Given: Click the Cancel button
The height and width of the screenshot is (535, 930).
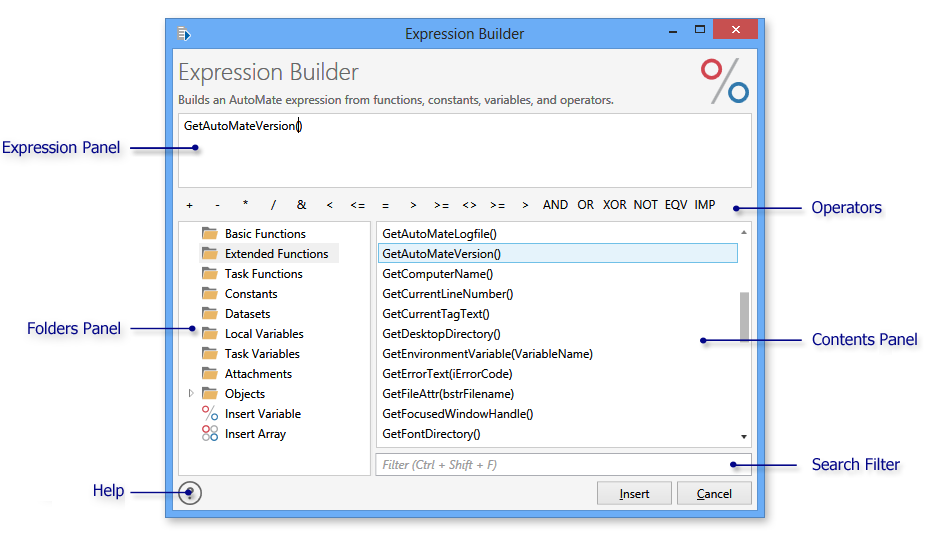Looking at the screenshot, I should 714,493.
